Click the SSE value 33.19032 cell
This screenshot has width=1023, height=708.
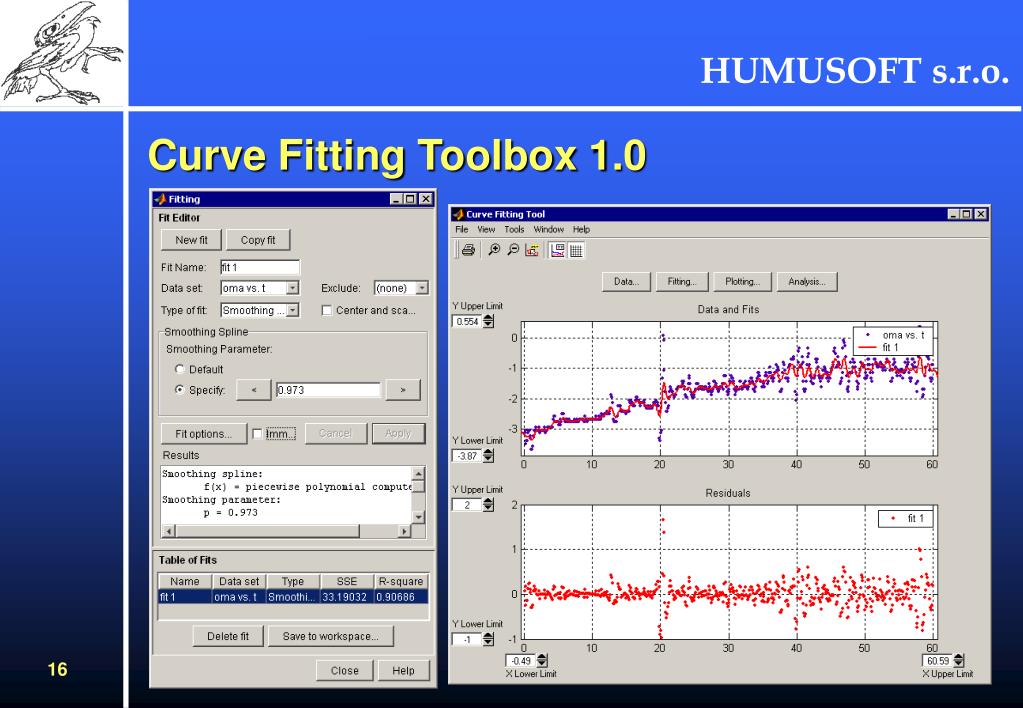(x=347, y=597)
